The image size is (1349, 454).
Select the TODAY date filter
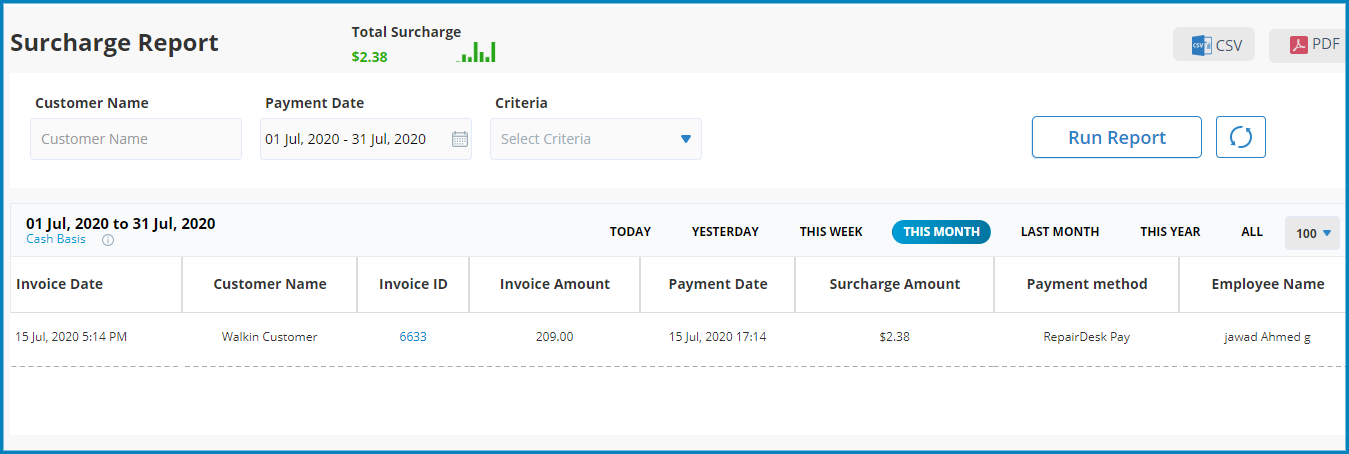click(630, 232)
